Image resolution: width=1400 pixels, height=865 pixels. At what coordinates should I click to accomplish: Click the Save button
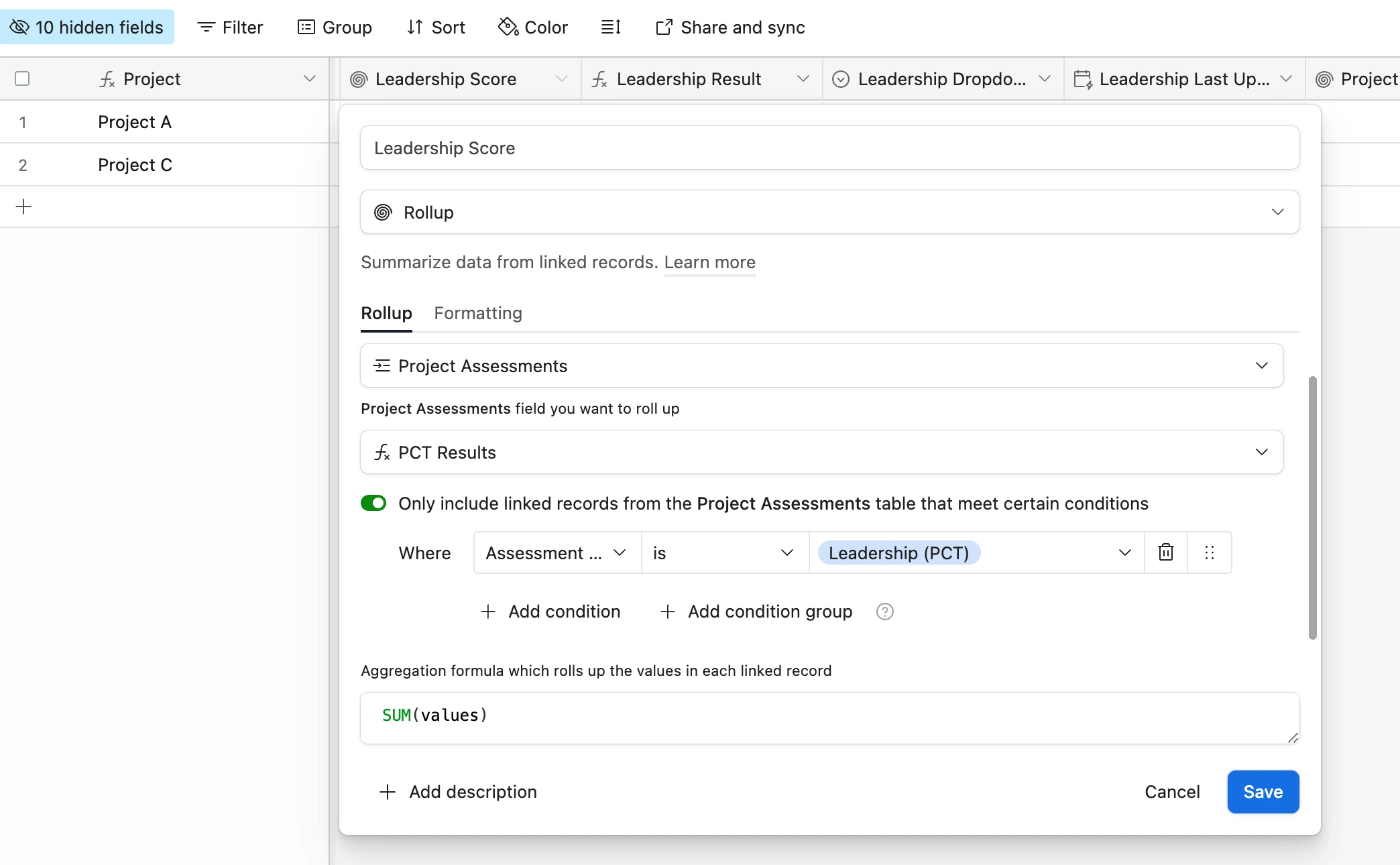click(1263, 792)
